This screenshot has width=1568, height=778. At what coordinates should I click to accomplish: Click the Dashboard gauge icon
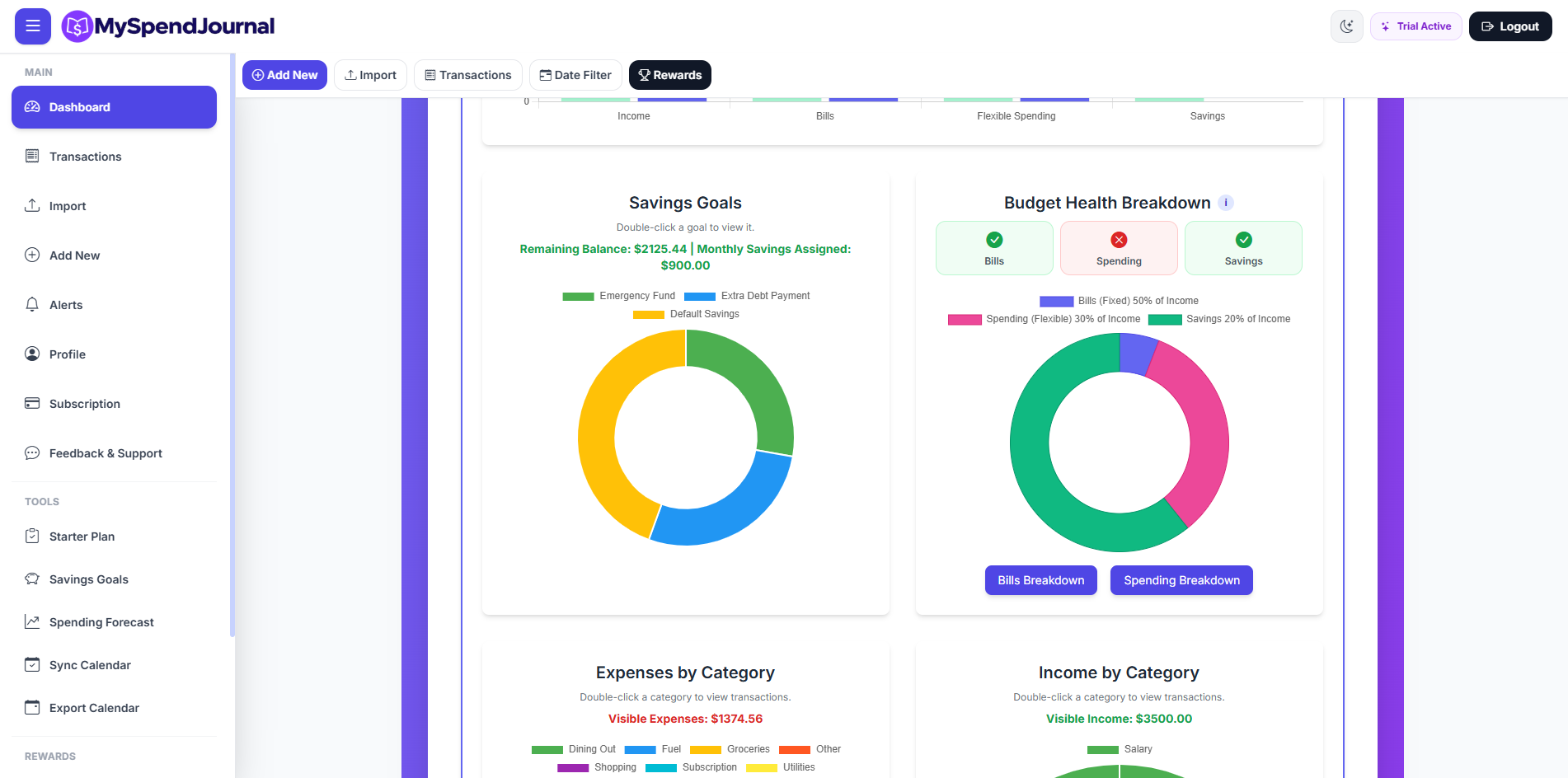pyautogui.click(x=32, y=107)
